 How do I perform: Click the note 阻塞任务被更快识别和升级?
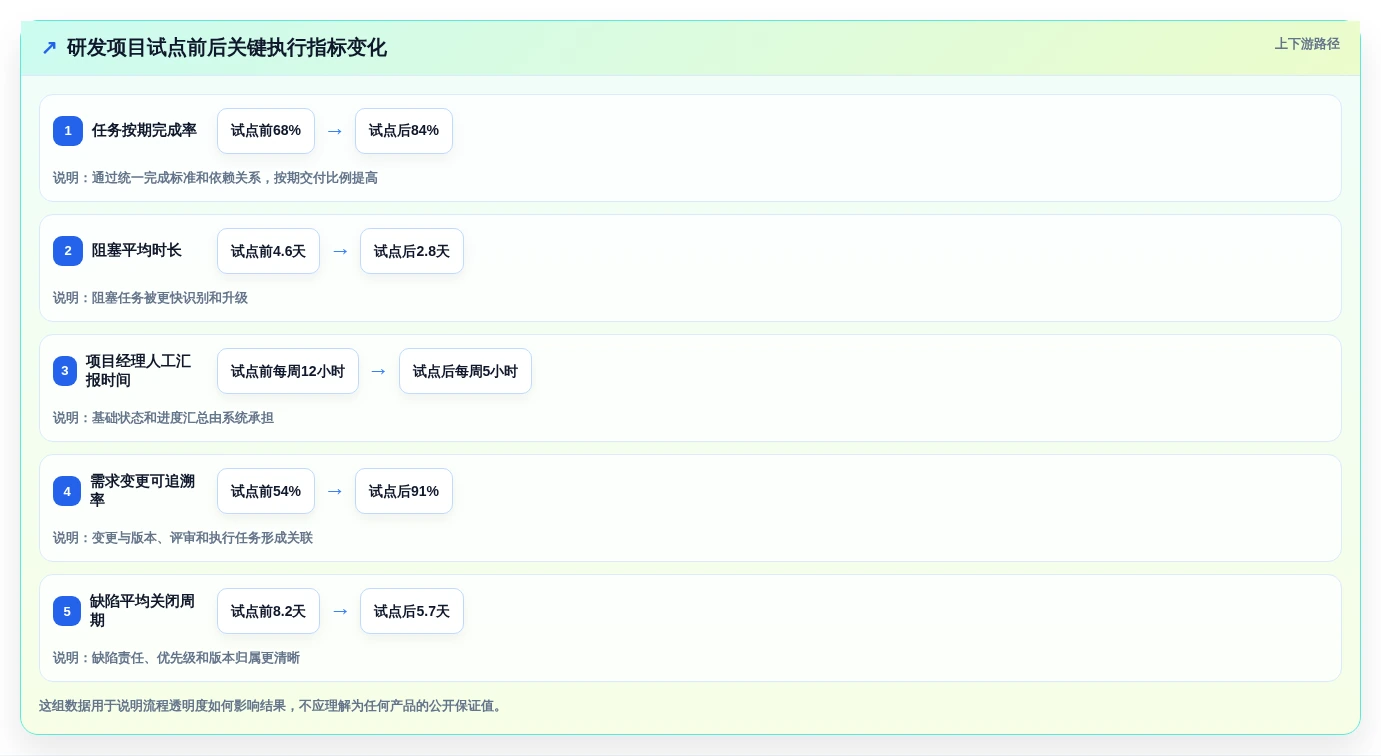click(150, 298)
